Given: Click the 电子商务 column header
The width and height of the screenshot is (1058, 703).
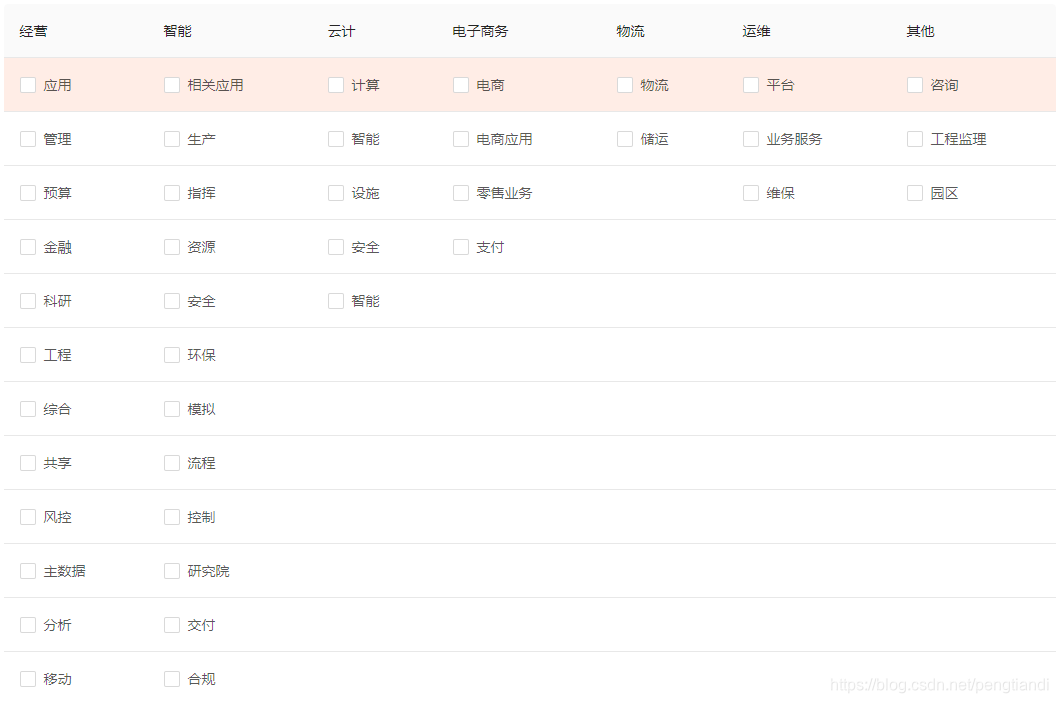Looking at the screenshot, I should pyautogui.click(x=480, y=31).
